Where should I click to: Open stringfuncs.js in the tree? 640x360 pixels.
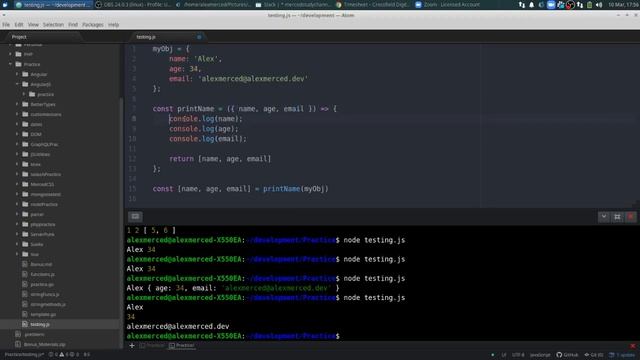(45, 295)
